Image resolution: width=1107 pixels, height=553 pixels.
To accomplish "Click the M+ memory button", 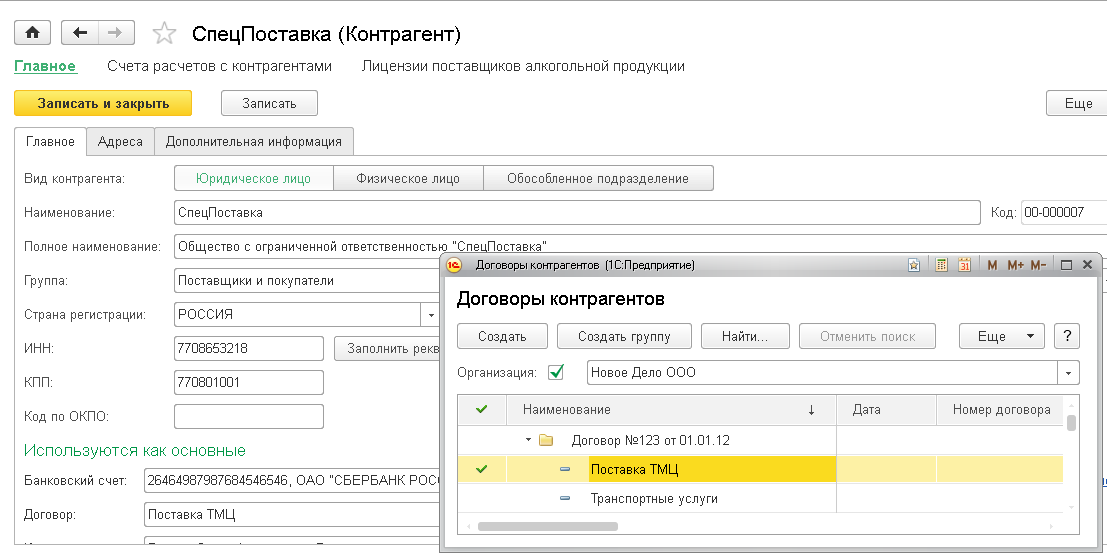I will point(1015,265).
